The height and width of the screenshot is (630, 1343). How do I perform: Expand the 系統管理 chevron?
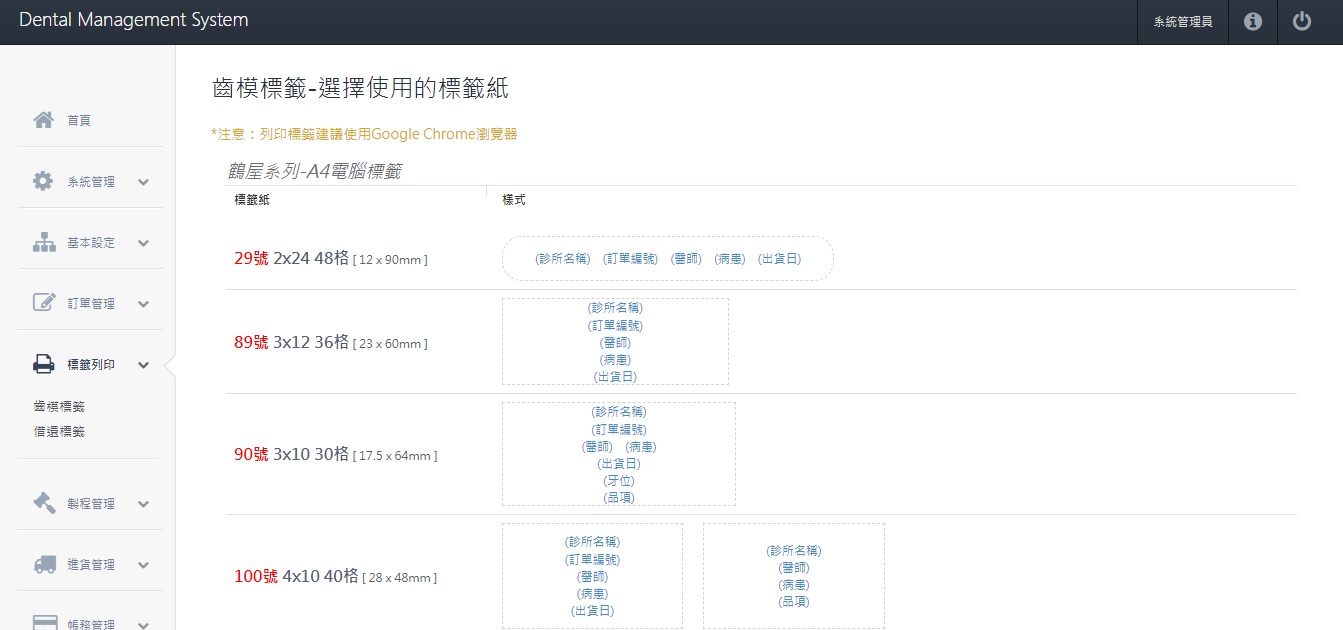(143, 182)
